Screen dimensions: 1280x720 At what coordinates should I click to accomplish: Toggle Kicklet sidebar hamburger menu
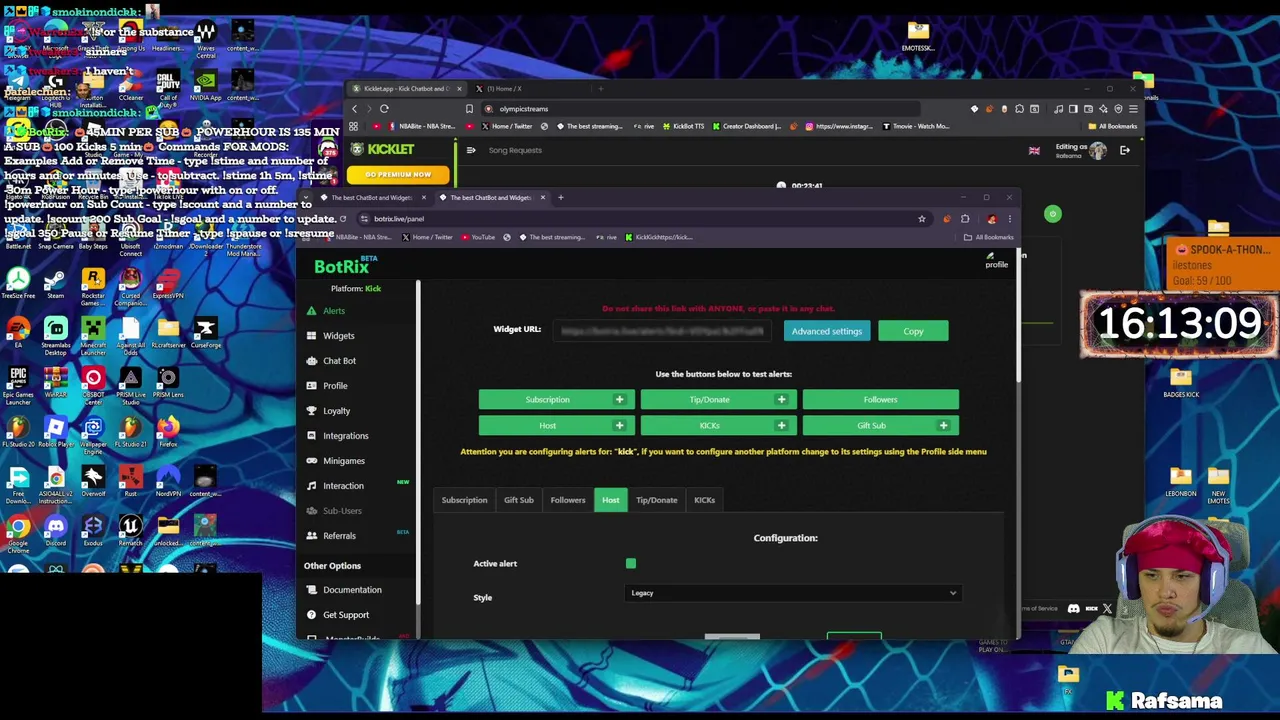[x=471, y=151]
